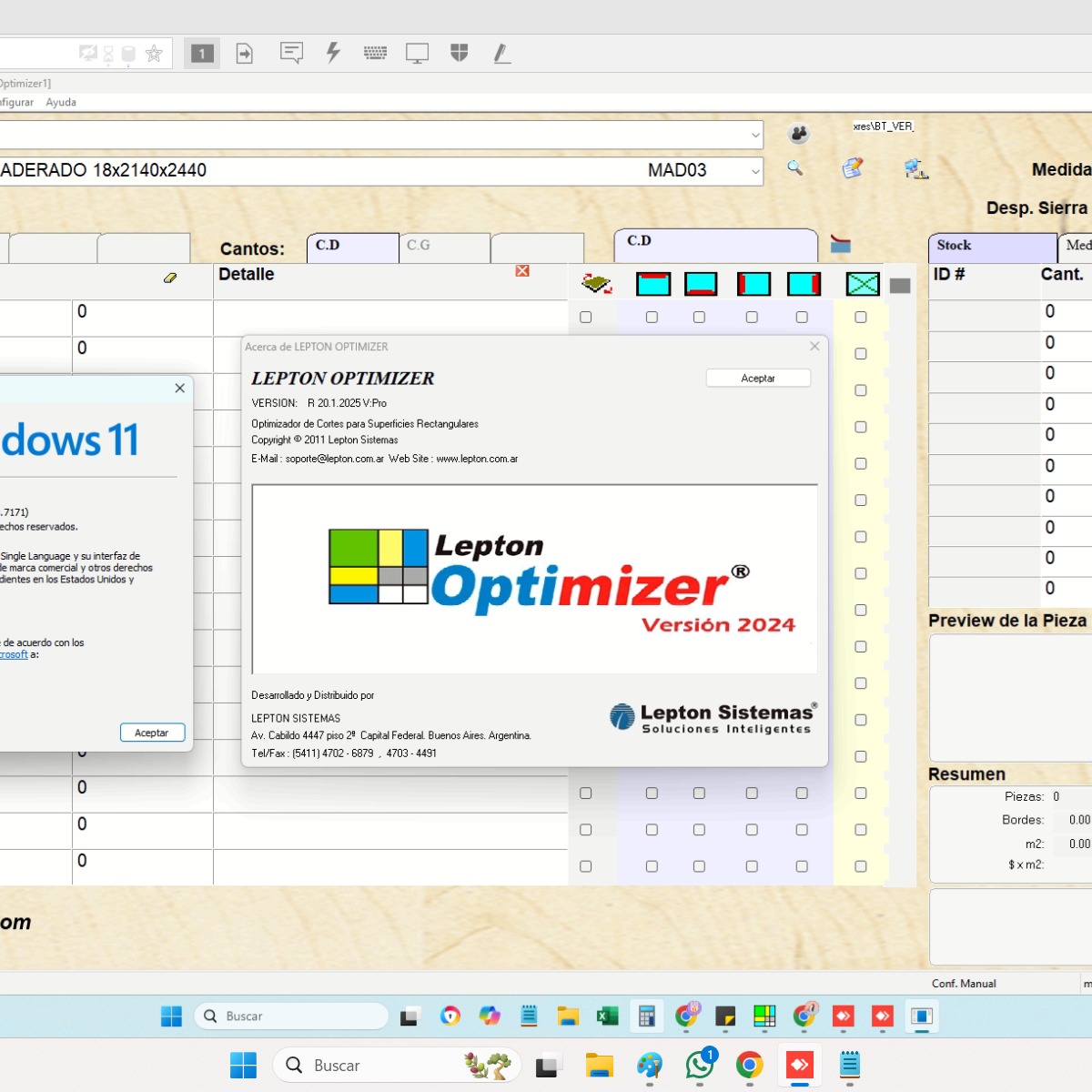The image size is (1092, 1092).
Task: Select the C.D tab next to Cantos
Action: [352, 248]
